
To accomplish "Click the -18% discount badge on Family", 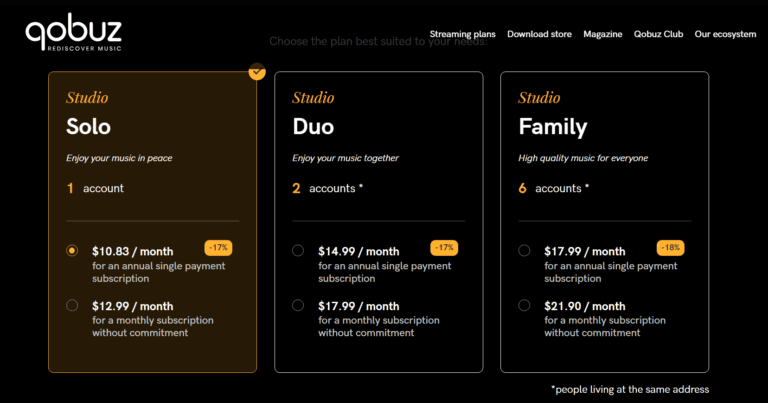I will pyautogui.click(x=670, y=247).
